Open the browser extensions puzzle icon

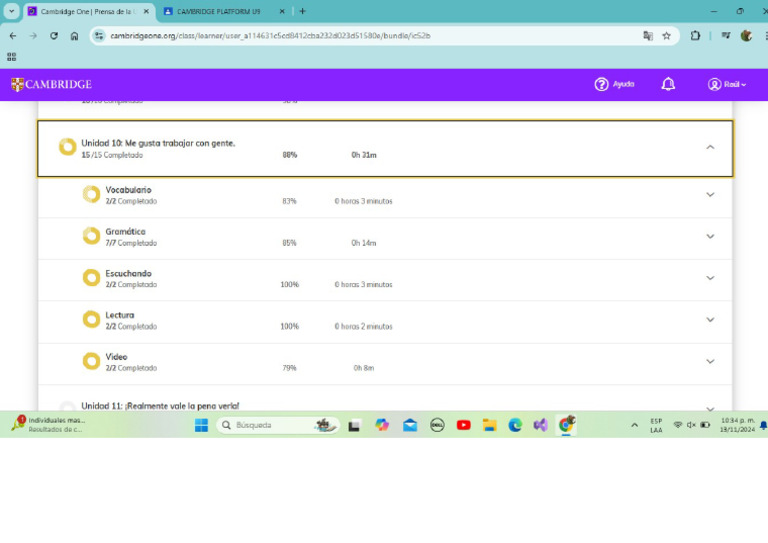pos(695,35)
